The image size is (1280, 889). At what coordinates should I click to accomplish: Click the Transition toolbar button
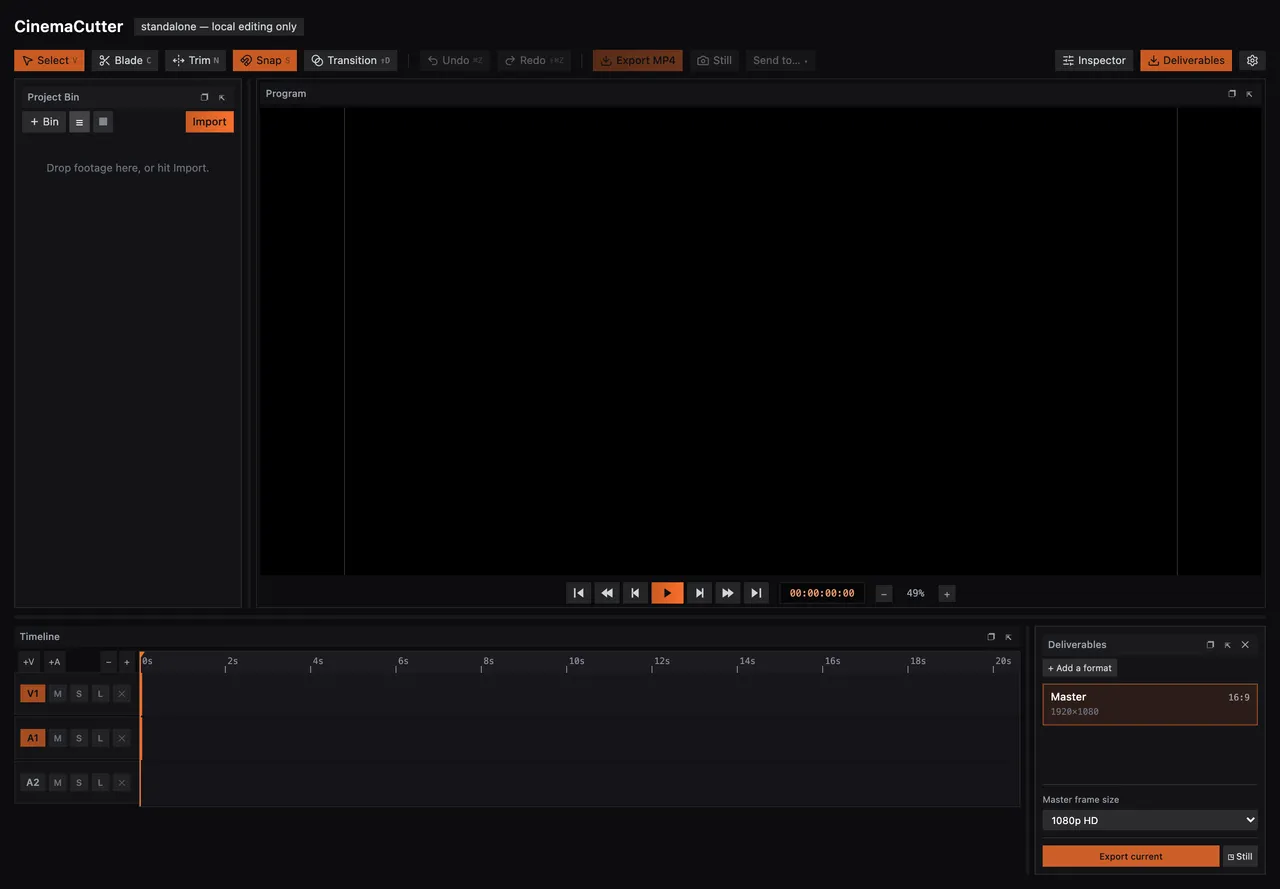tap(350, 60)
